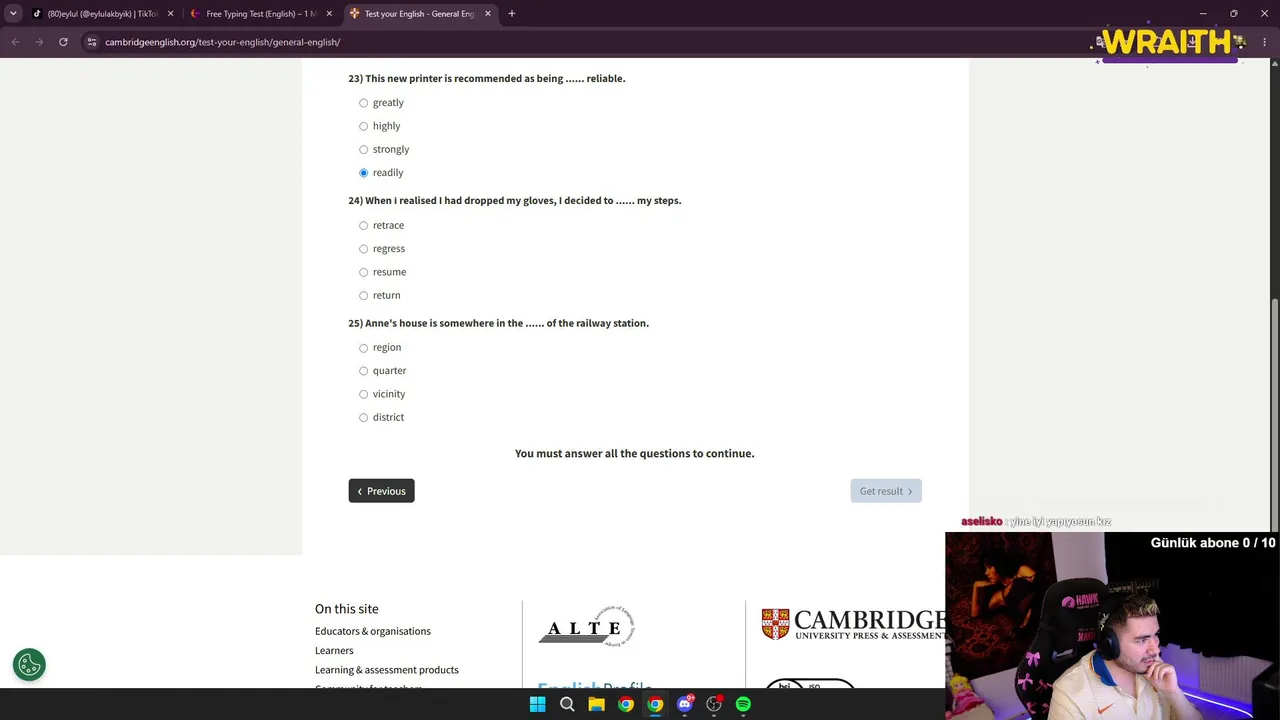This screenshot has width=1280, height=720.
Task: View site information icon in address bar
Action: tap(91, 42)
